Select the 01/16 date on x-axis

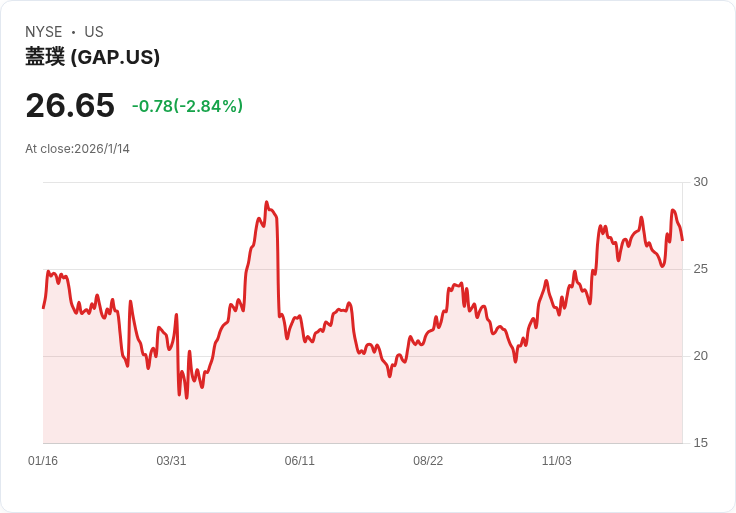[x=43, y=461]
